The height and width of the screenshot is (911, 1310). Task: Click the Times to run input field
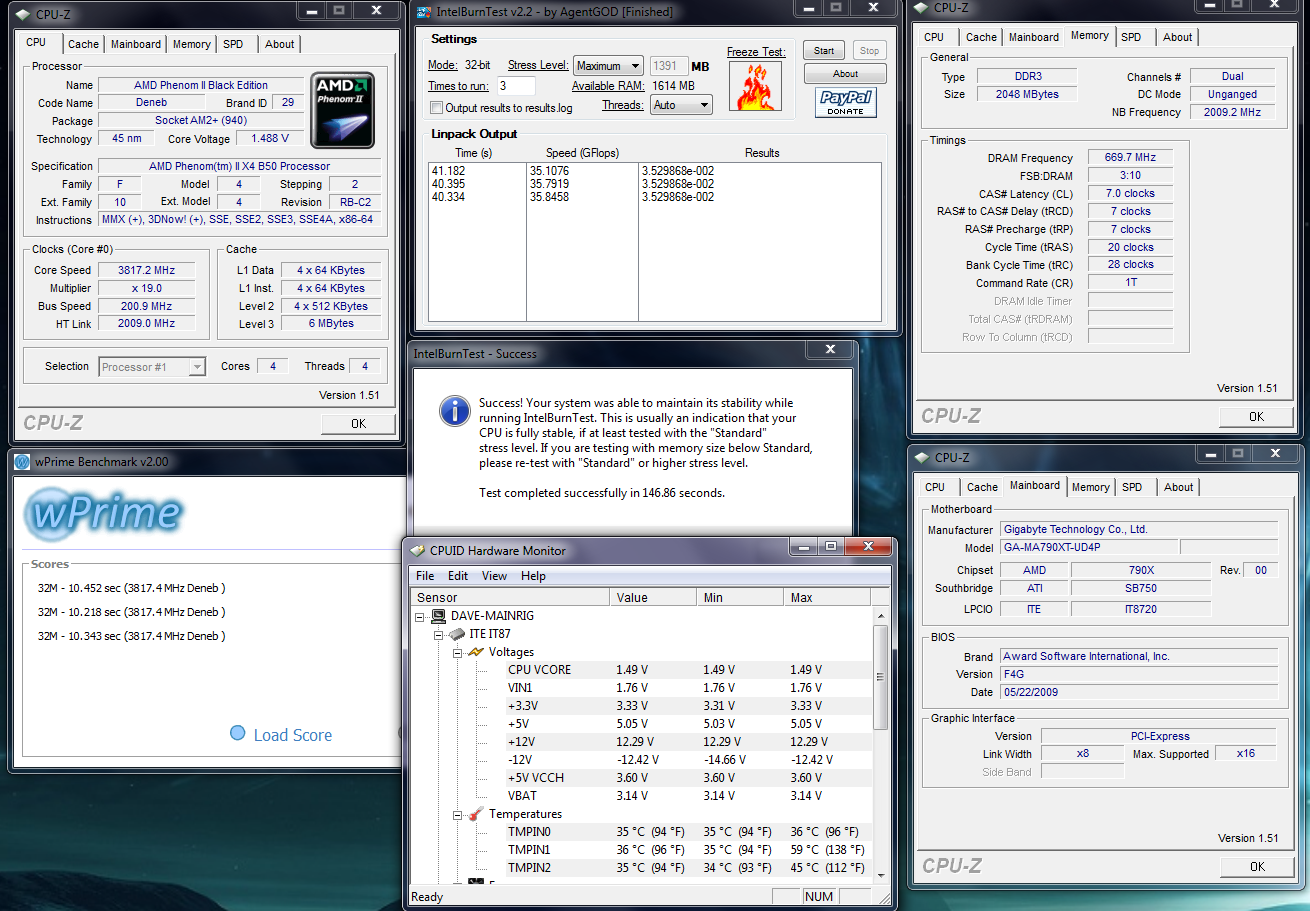click(x=516, y=86)
